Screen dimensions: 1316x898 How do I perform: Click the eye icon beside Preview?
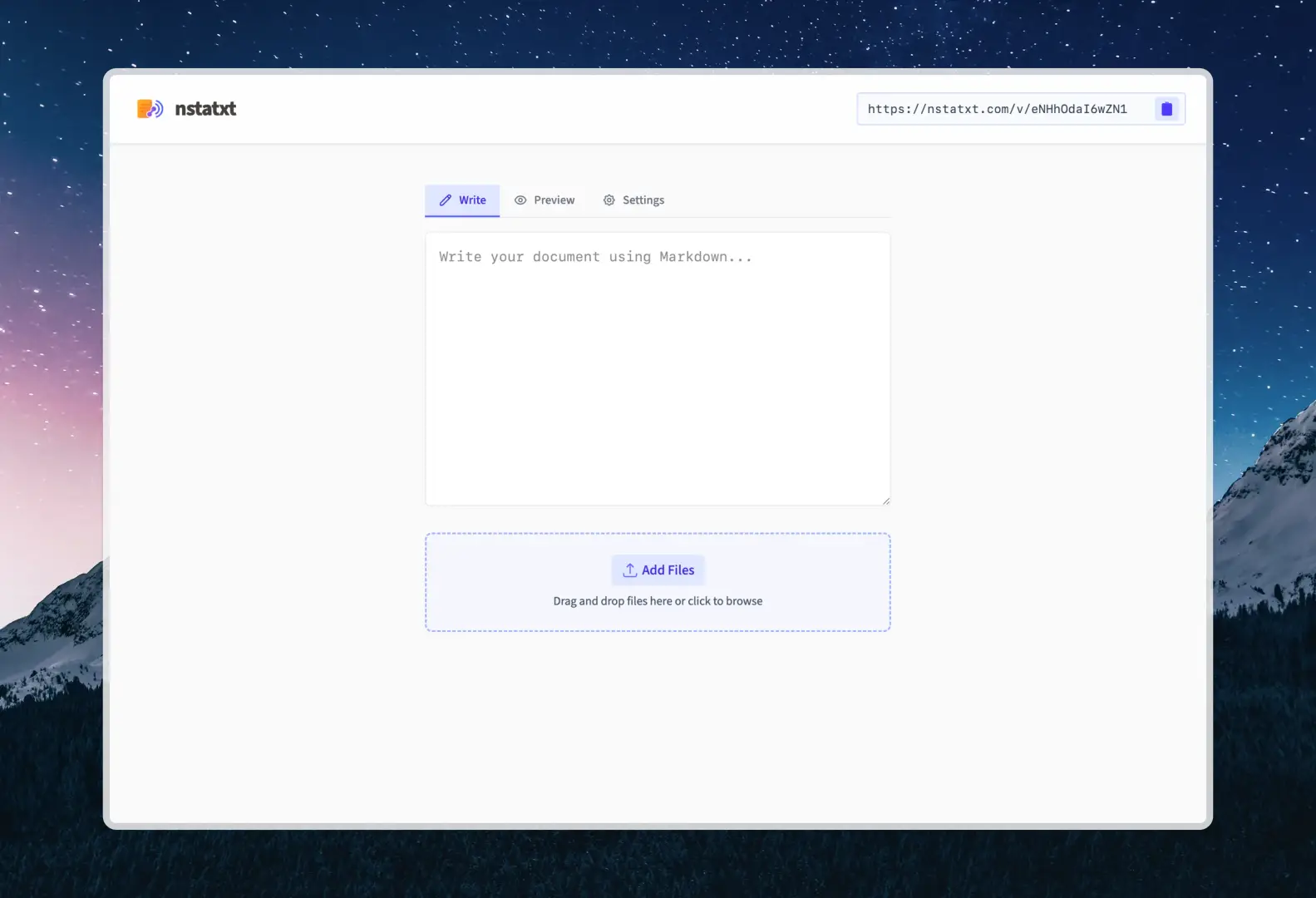520,200
